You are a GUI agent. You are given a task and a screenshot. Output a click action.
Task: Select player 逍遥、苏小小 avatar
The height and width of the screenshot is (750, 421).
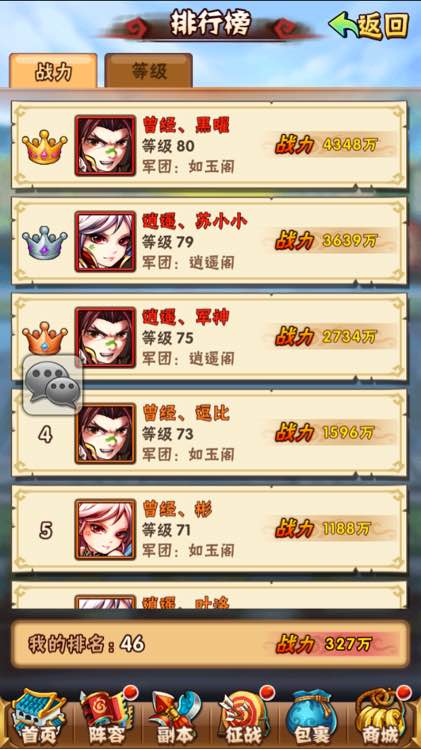click(105, 242)
